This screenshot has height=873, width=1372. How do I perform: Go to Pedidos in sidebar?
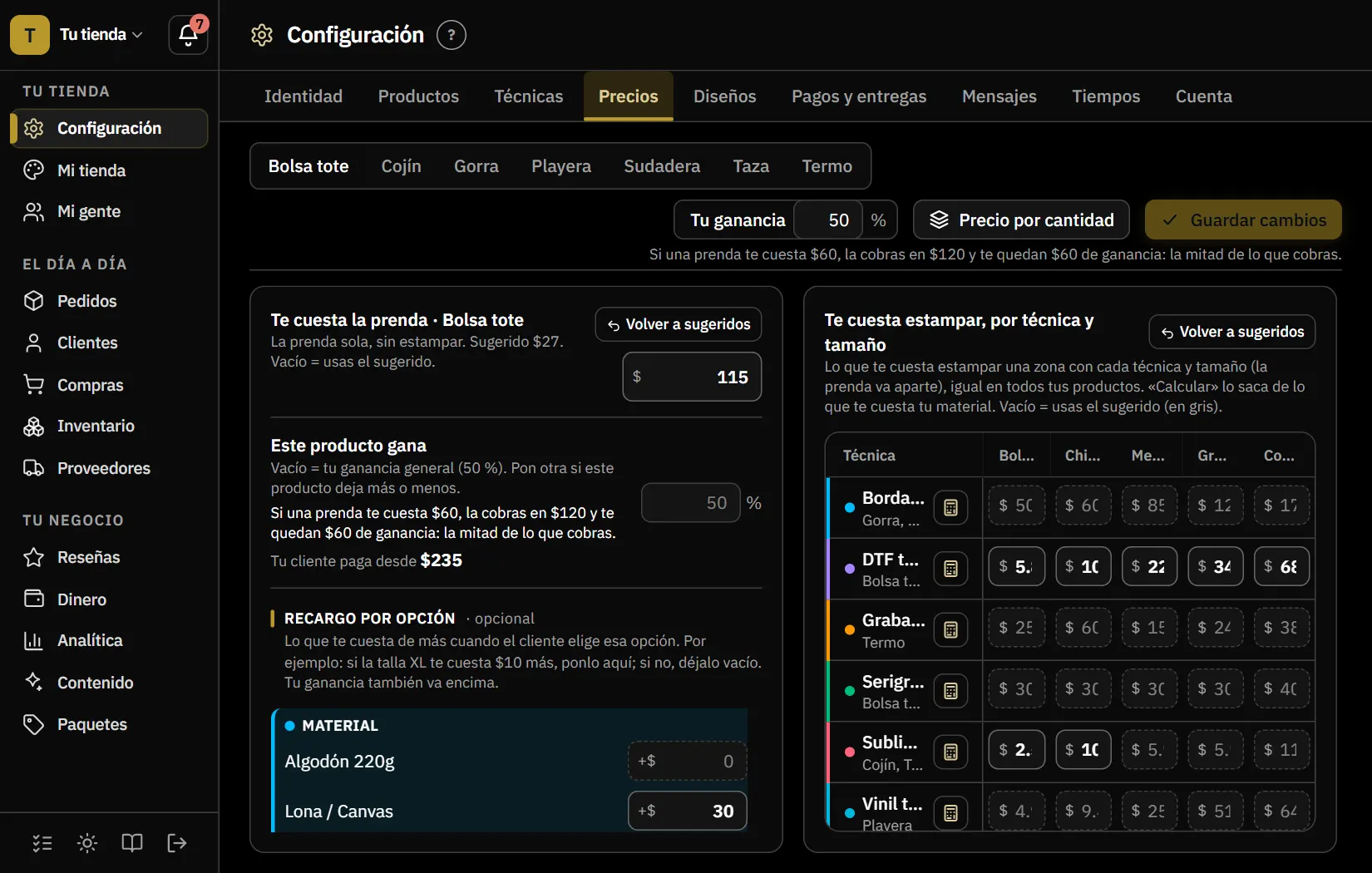[x=109, y=301]
